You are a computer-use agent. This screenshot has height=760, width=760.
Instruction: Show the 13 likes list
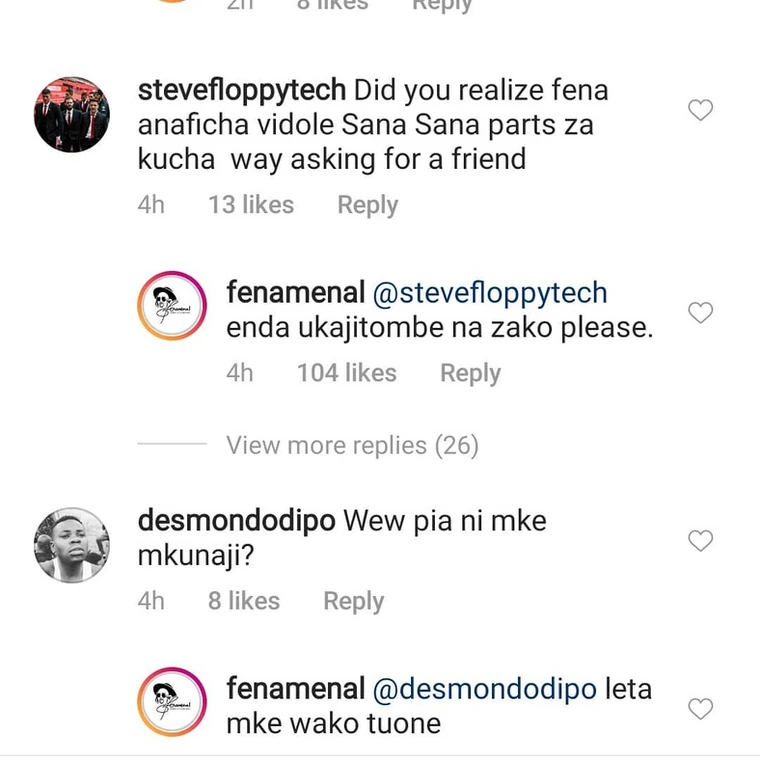click(x=251, y=205)
